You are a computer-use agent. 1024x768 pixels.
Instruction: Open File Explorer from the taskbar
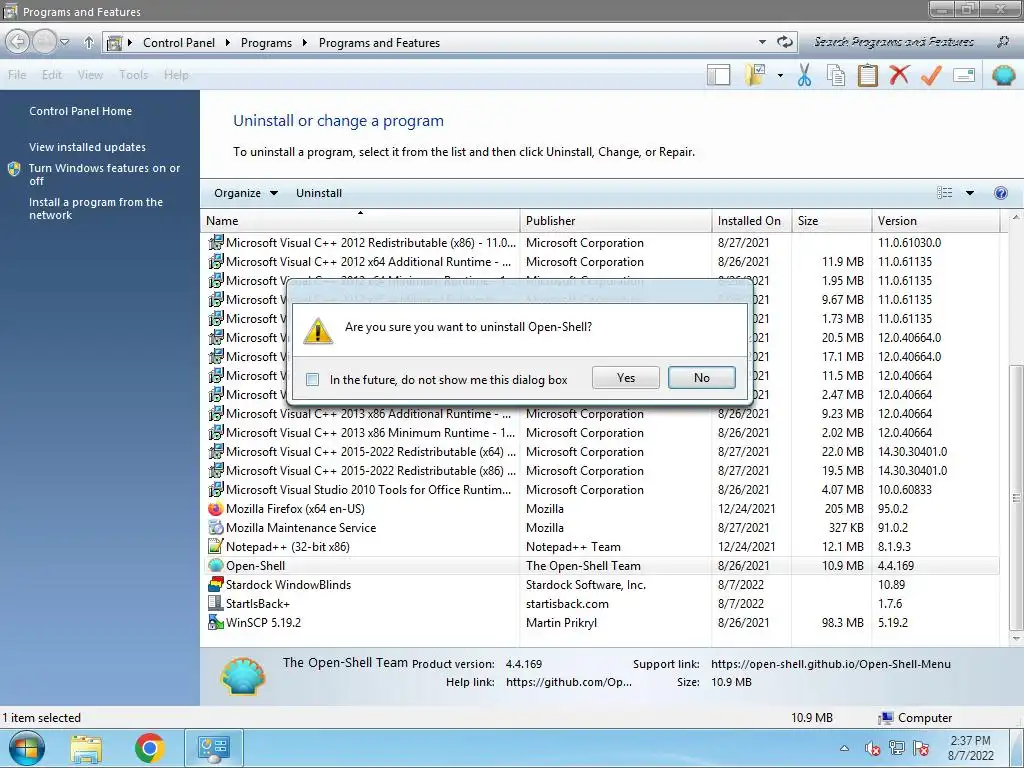click(86, 748)
